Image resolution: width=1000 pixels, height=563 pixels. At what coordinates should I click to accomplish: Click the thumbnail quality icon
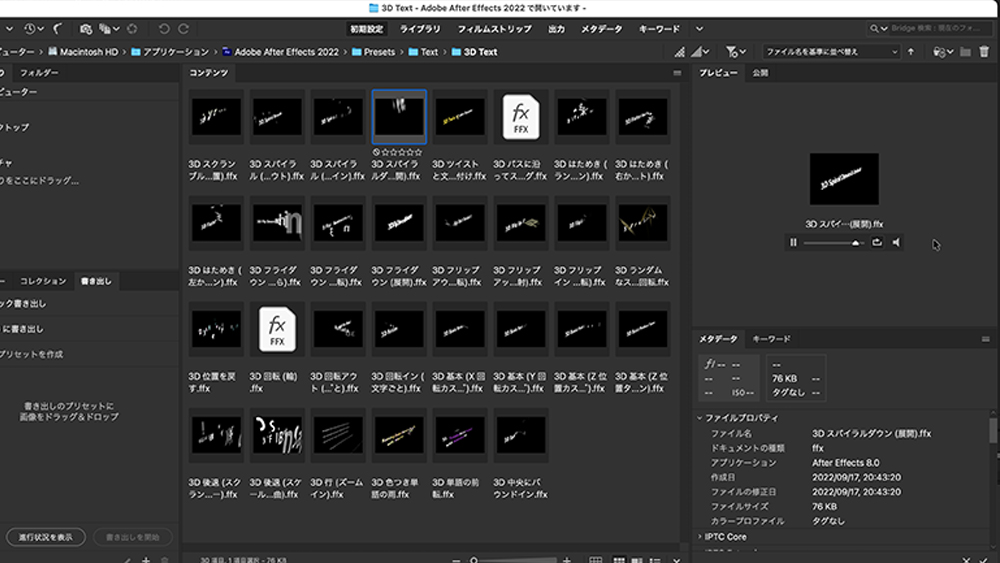(681, 52)
